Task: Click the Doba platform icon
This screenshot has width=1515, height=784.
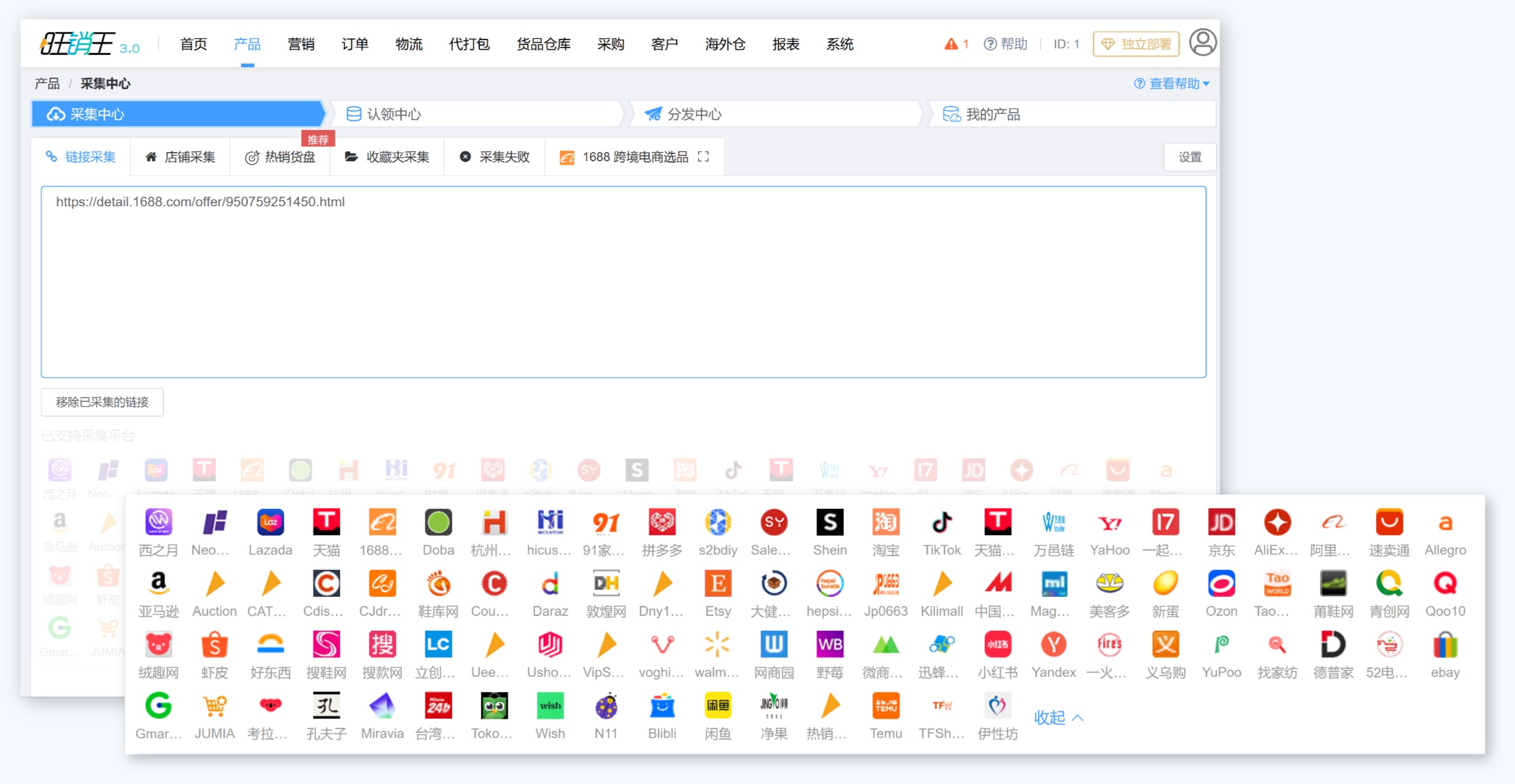Action: click(438, 522)
